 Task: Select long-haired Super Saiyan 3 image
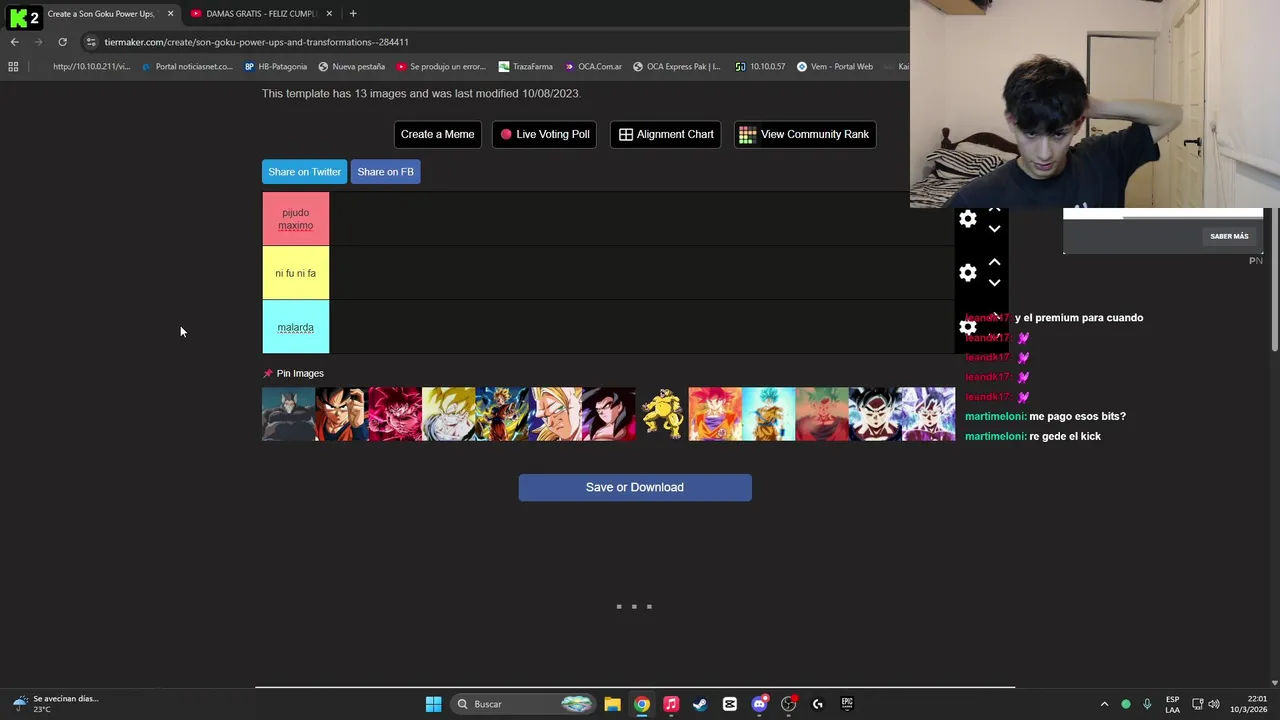coord(555,414)
